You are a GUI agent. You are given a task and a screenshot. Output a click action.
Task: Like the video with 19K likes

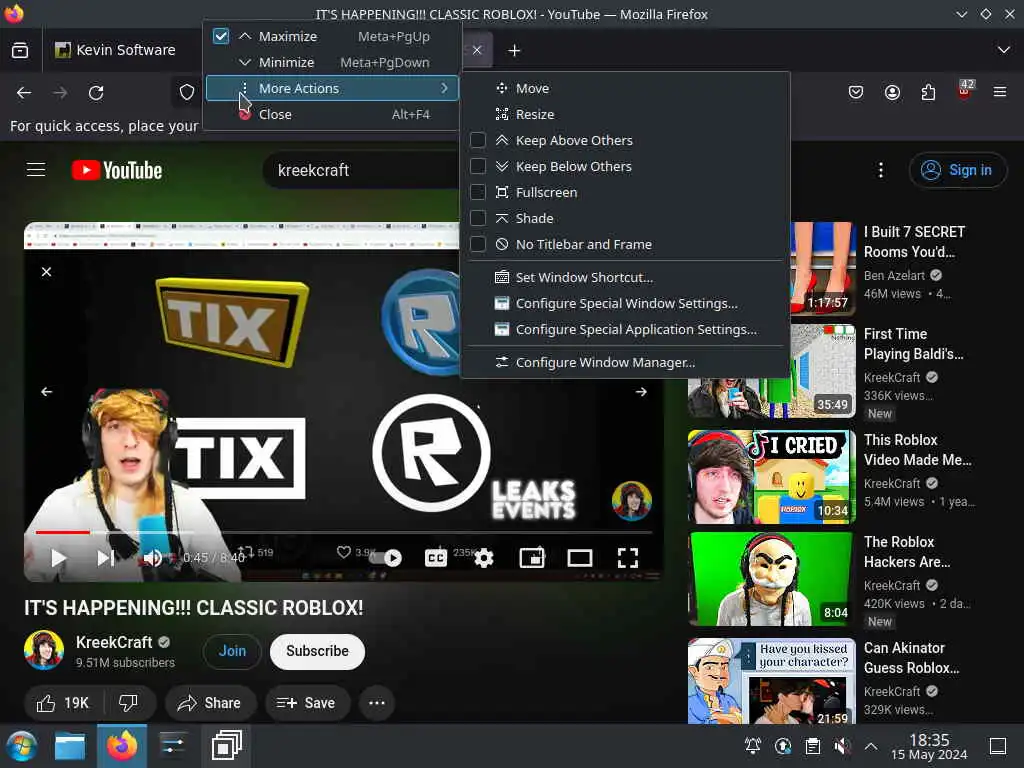(63, 703)
